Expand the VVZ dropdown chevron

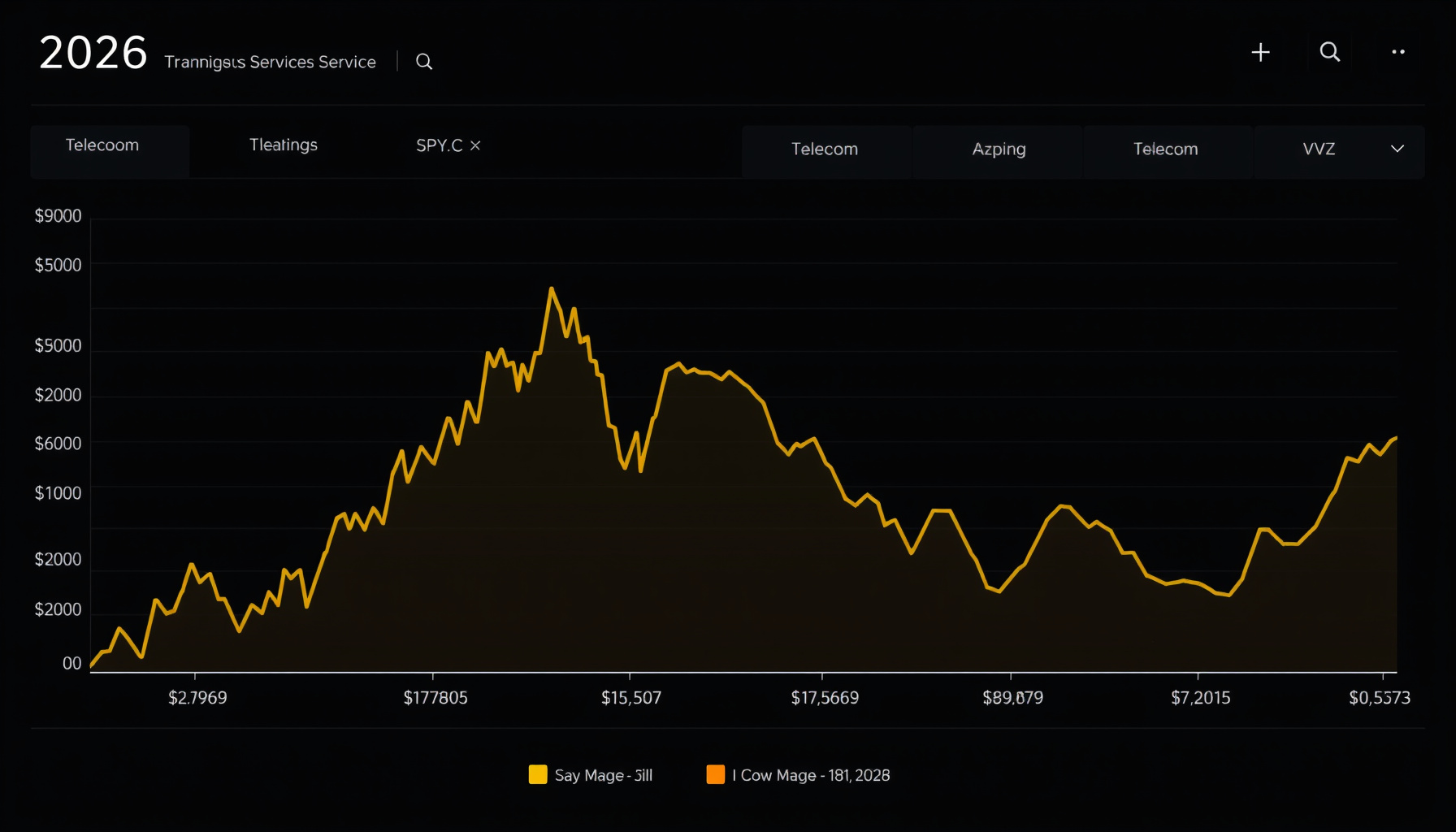click(1397, 149)
